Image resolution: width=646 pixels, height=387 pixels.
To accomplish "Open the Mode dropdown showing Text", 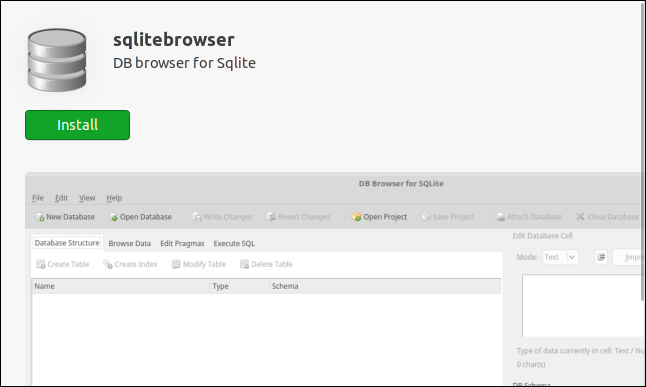I will click(x=560, y=257).
